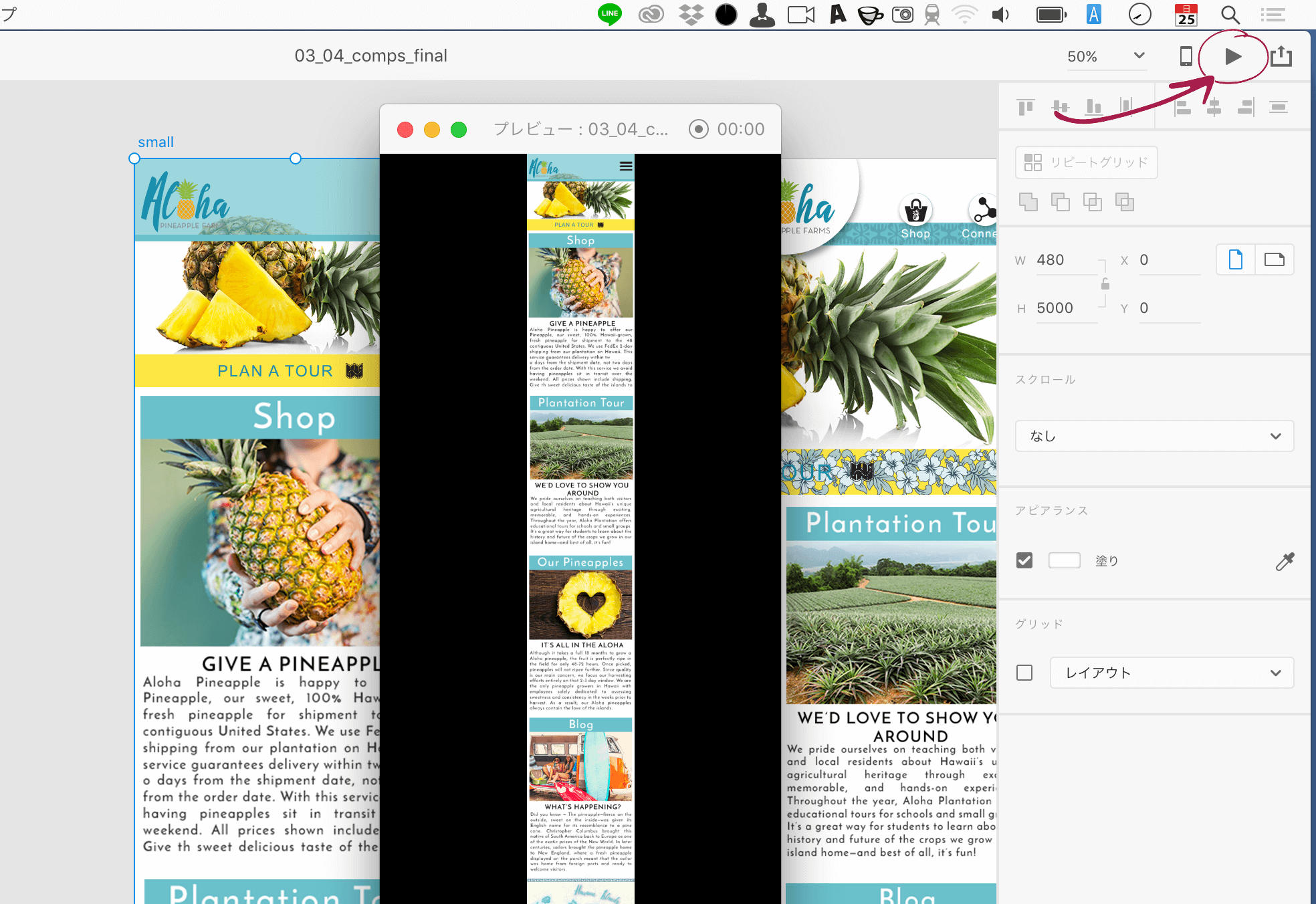This screenshot has height=904, width=1316.
Task: Click the Blog heading in preview
Action: coord(580,724)
